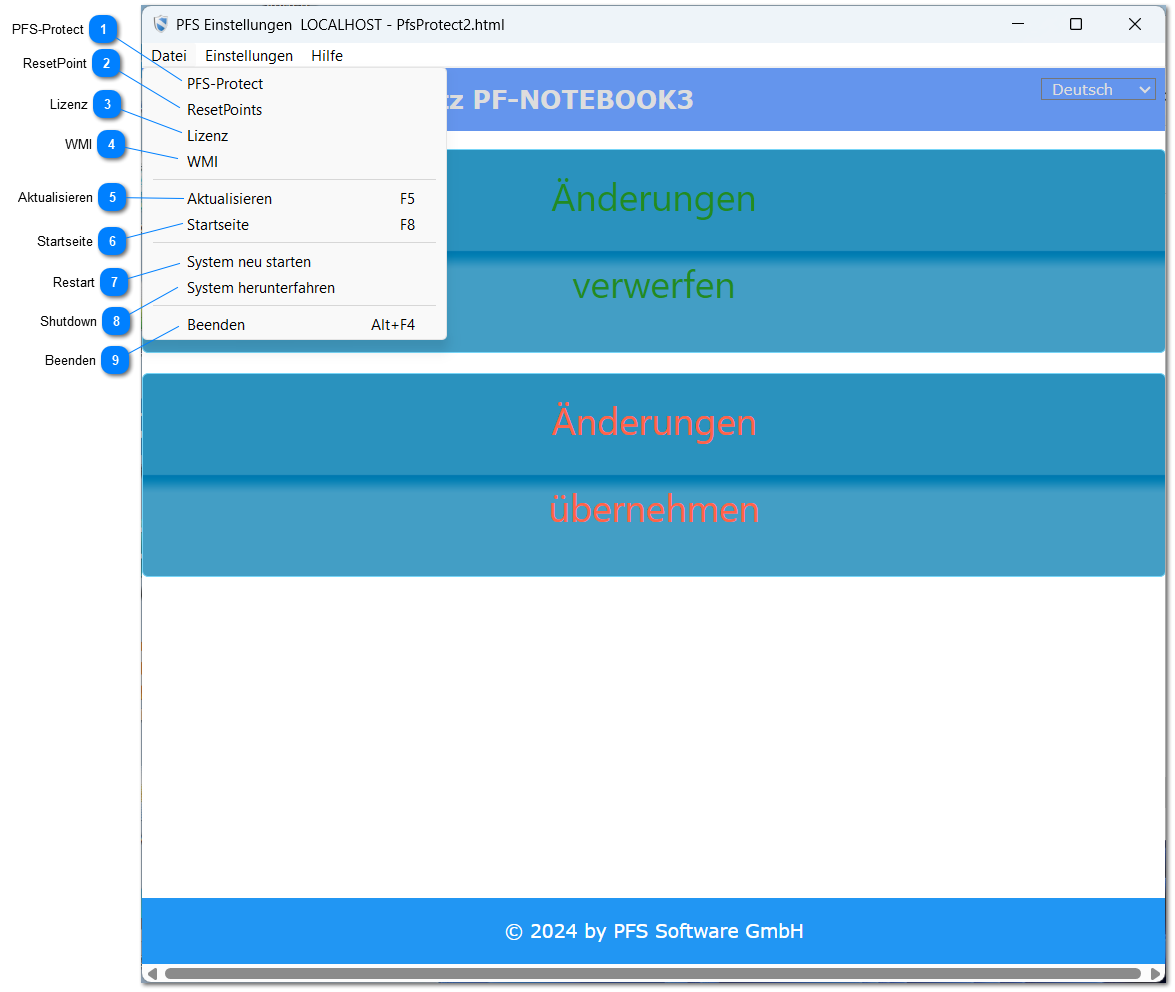
Task: Click Beenden to exit the application
Action: pyautogui.click(x=216, y=325)
